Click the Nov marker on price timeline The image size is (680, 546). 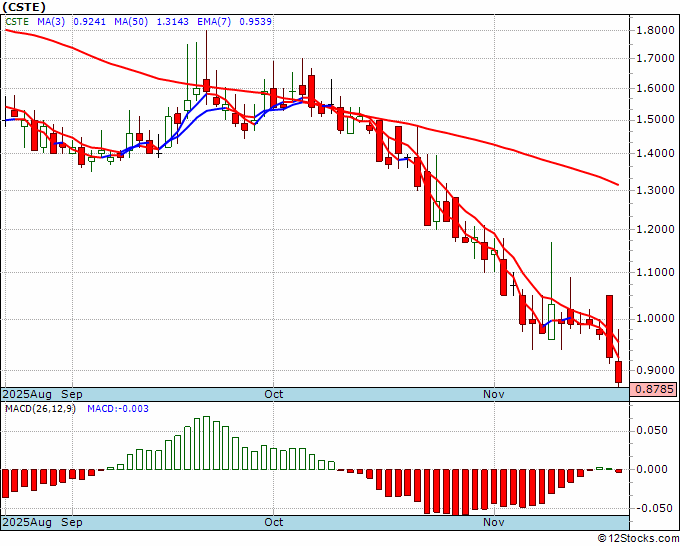[494, 394]
